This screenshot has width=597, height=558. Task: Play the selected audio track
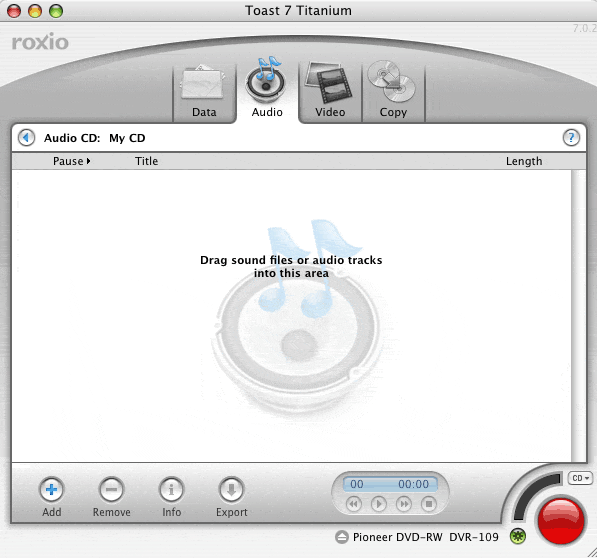[x=378, y=504]
